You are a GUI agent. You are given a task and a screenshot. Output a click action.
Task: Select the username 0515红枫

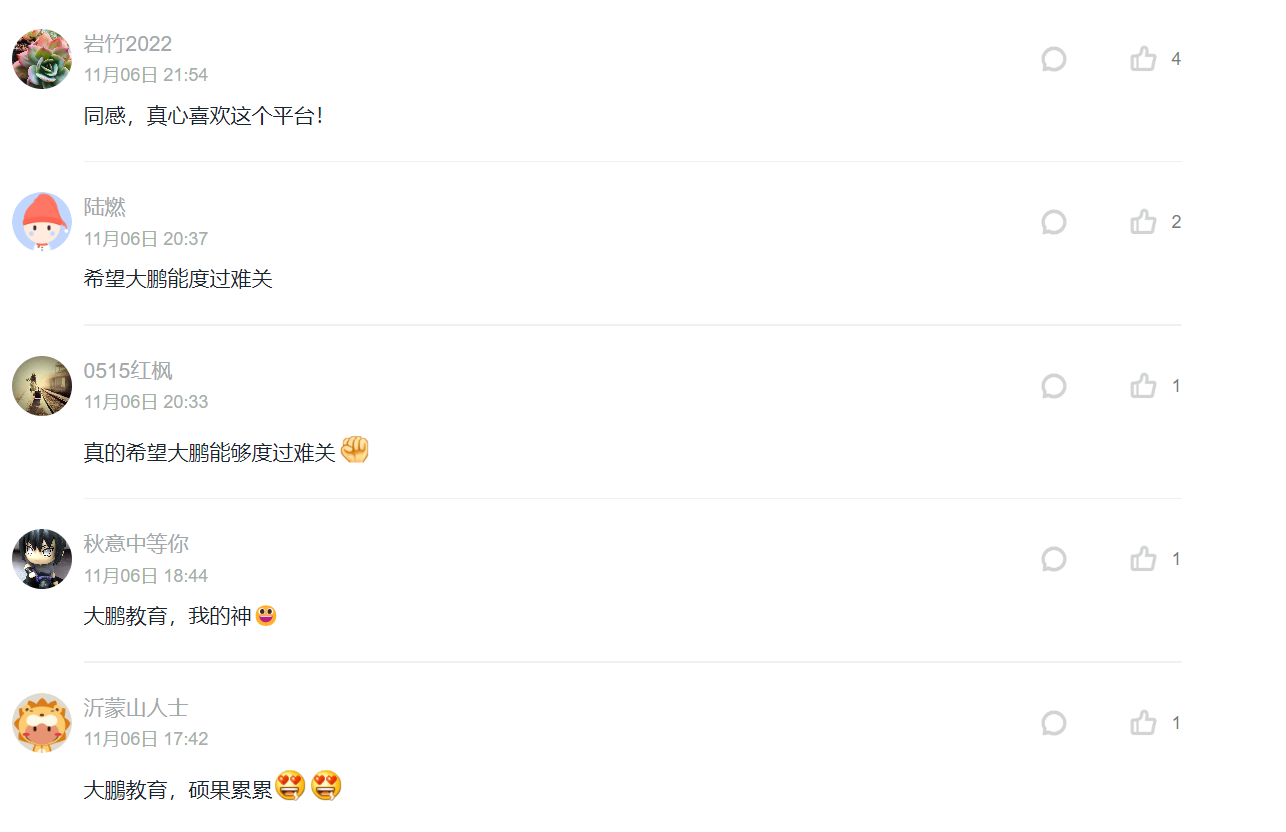point(128,371)
